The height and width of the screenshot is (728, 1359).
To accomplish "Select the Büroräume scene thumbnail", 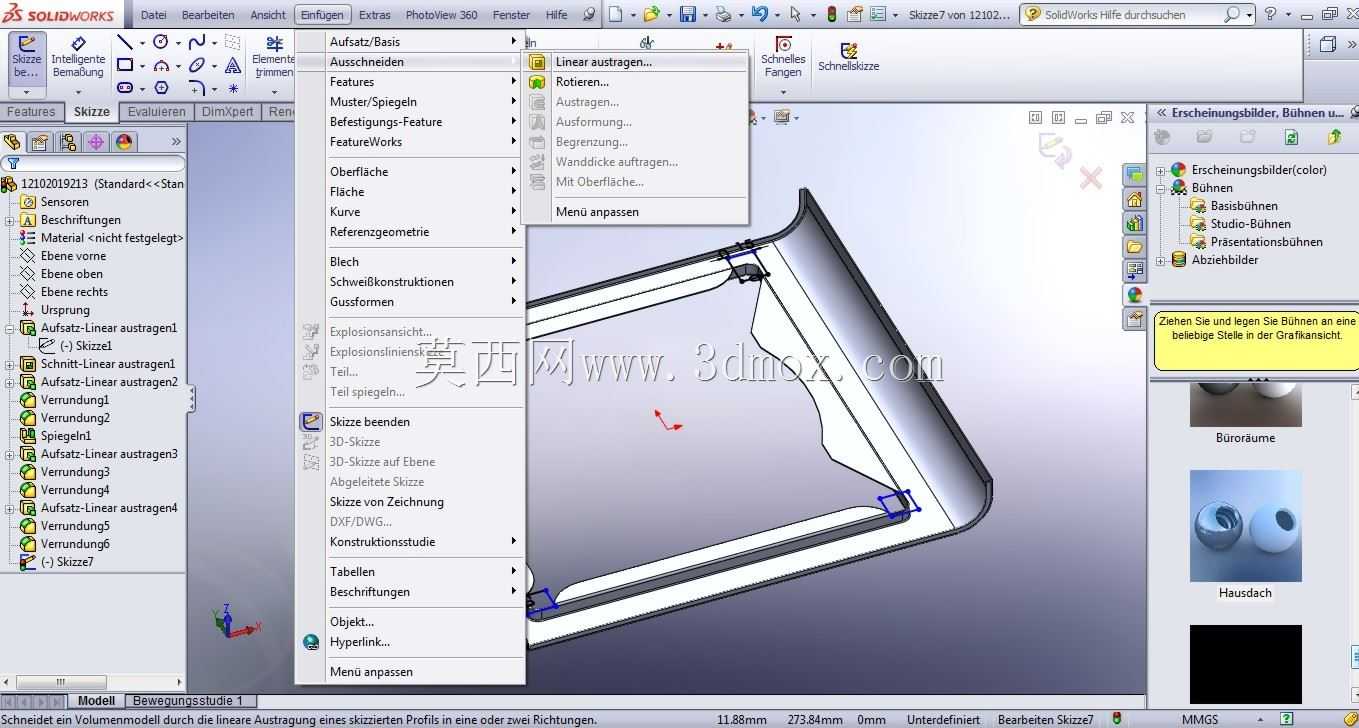I will [1246, 404].
